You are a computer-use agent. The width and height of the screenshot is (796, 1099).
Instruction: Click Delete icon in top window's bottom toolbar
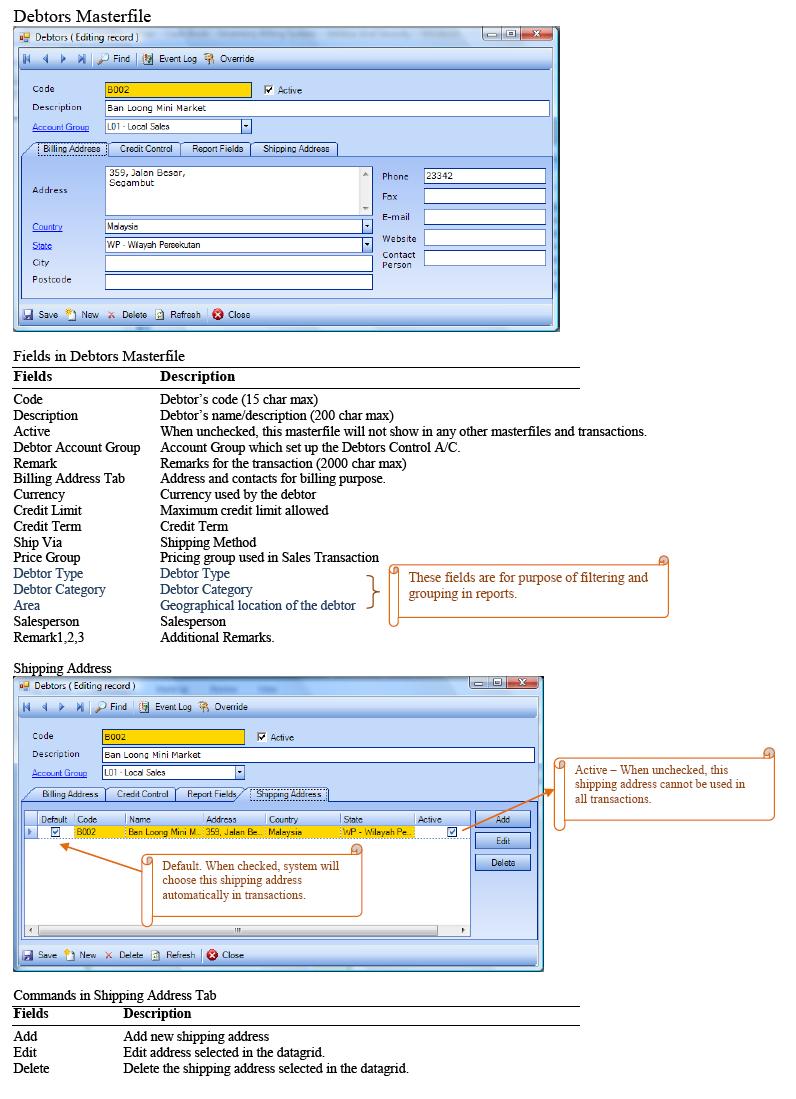(112, 314)
